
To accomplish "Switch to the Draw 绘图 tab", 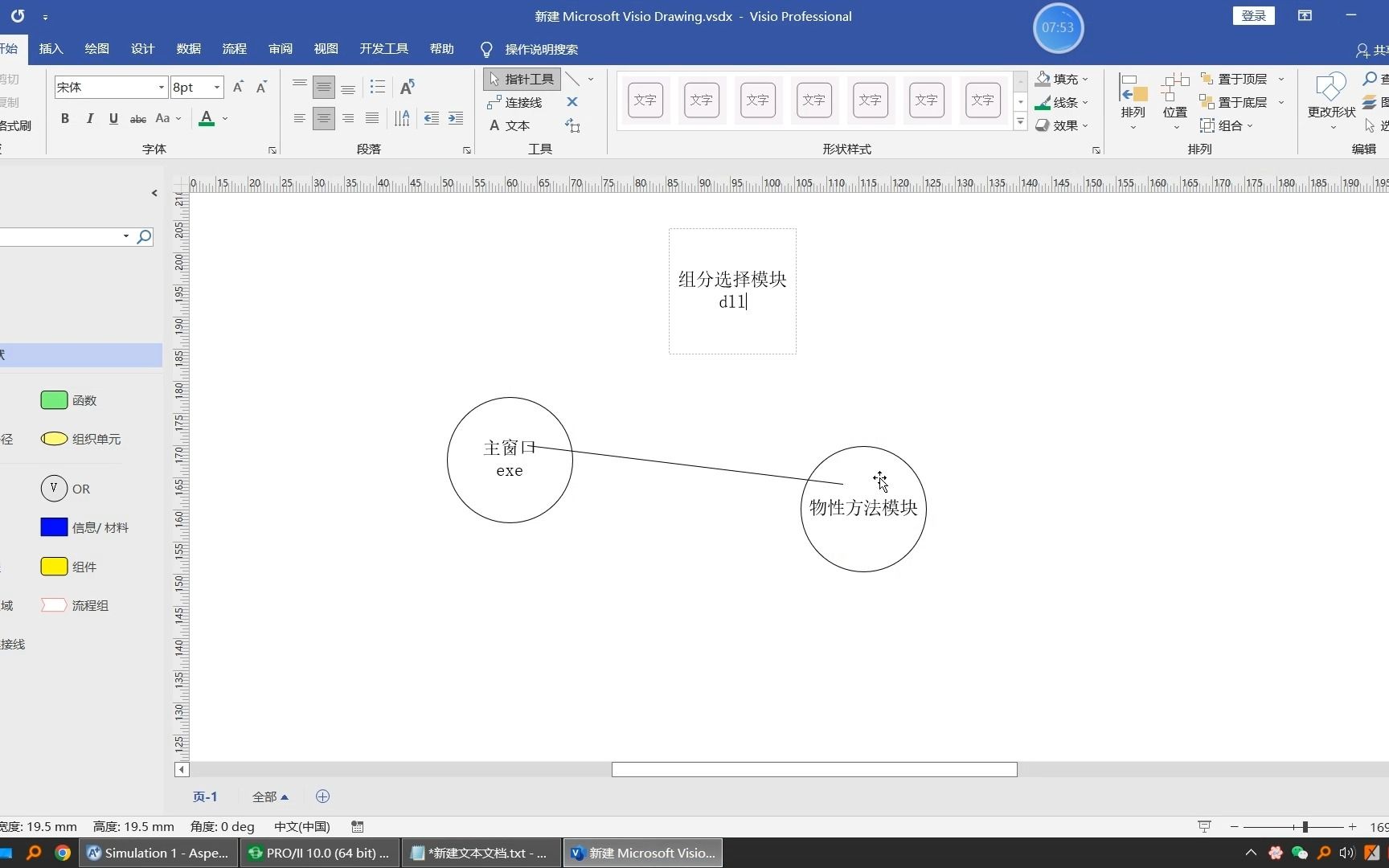I will pyautogui.click(x=96, y=49).
